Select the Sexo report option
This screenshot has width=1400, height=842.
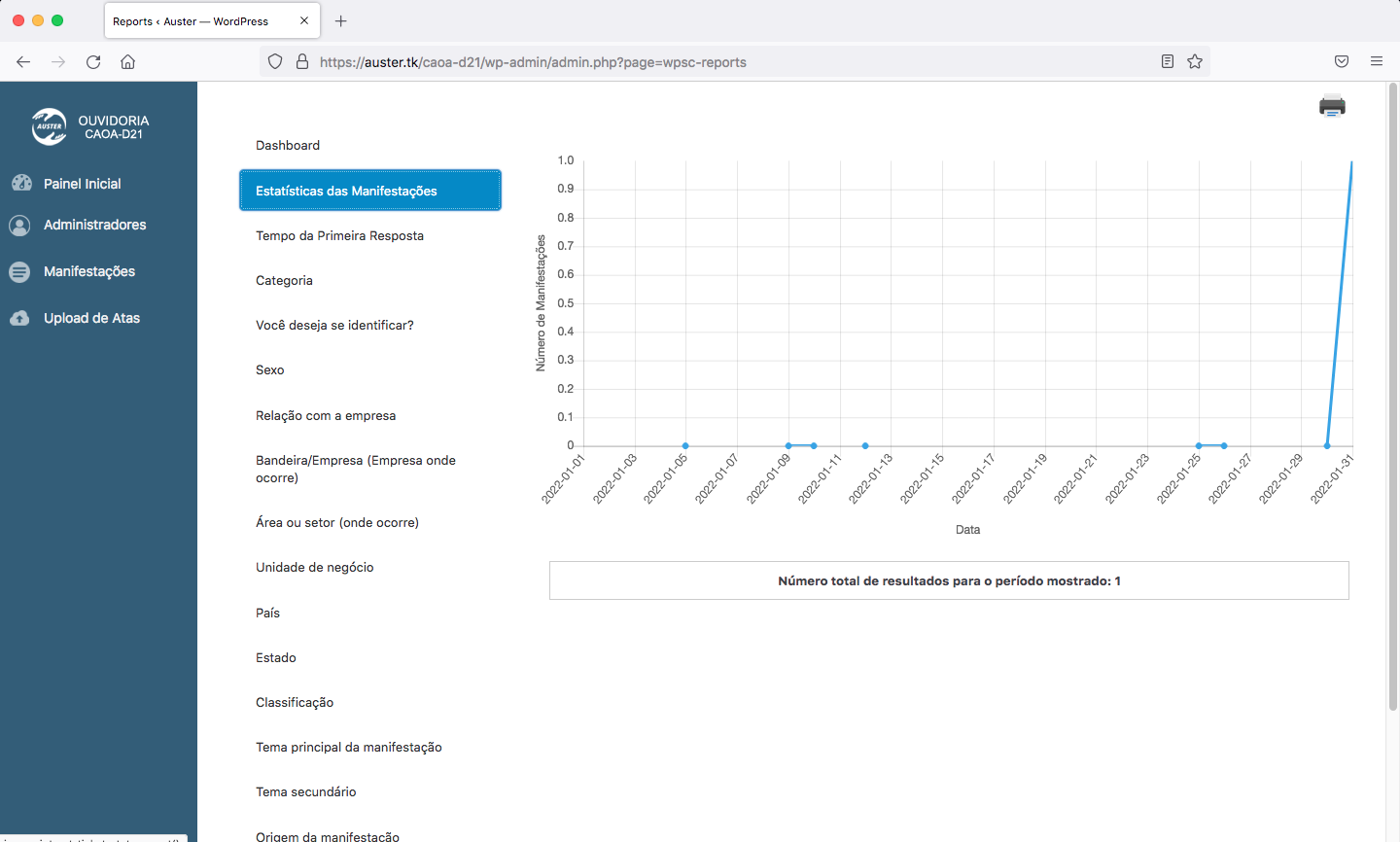point(270,369)
